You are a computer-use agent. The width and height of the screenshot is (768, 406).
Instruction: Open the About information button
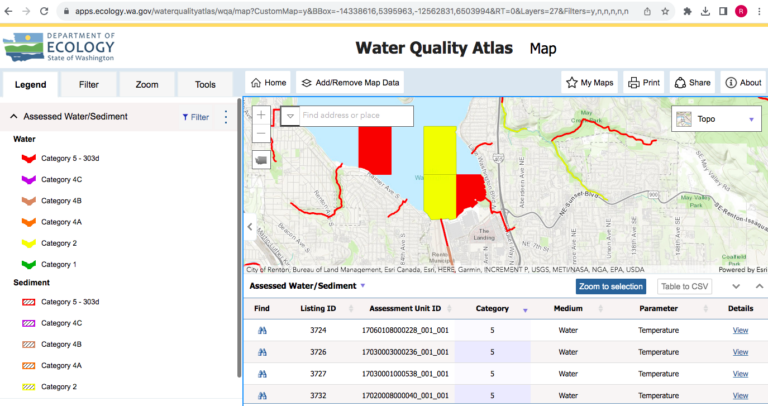(x=743, y=83)
